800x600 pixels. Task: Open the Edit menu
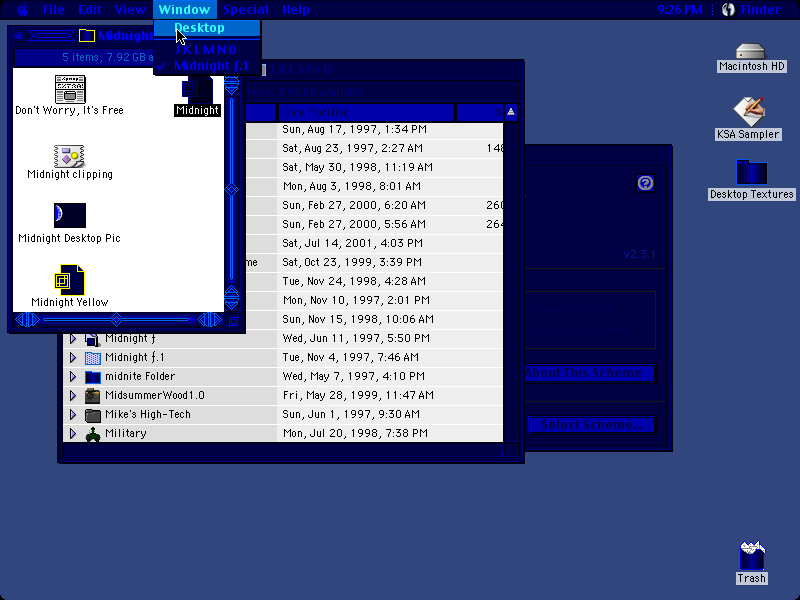90,10
